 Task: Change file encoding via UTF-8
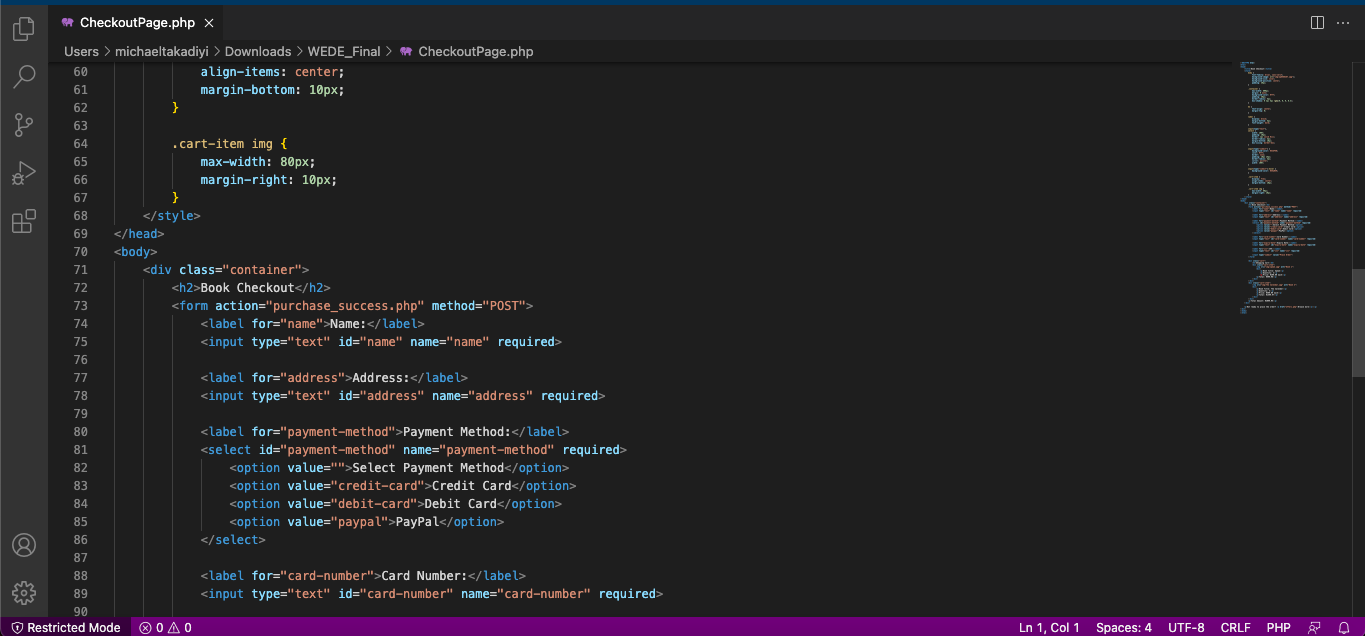pos(1186,627)
